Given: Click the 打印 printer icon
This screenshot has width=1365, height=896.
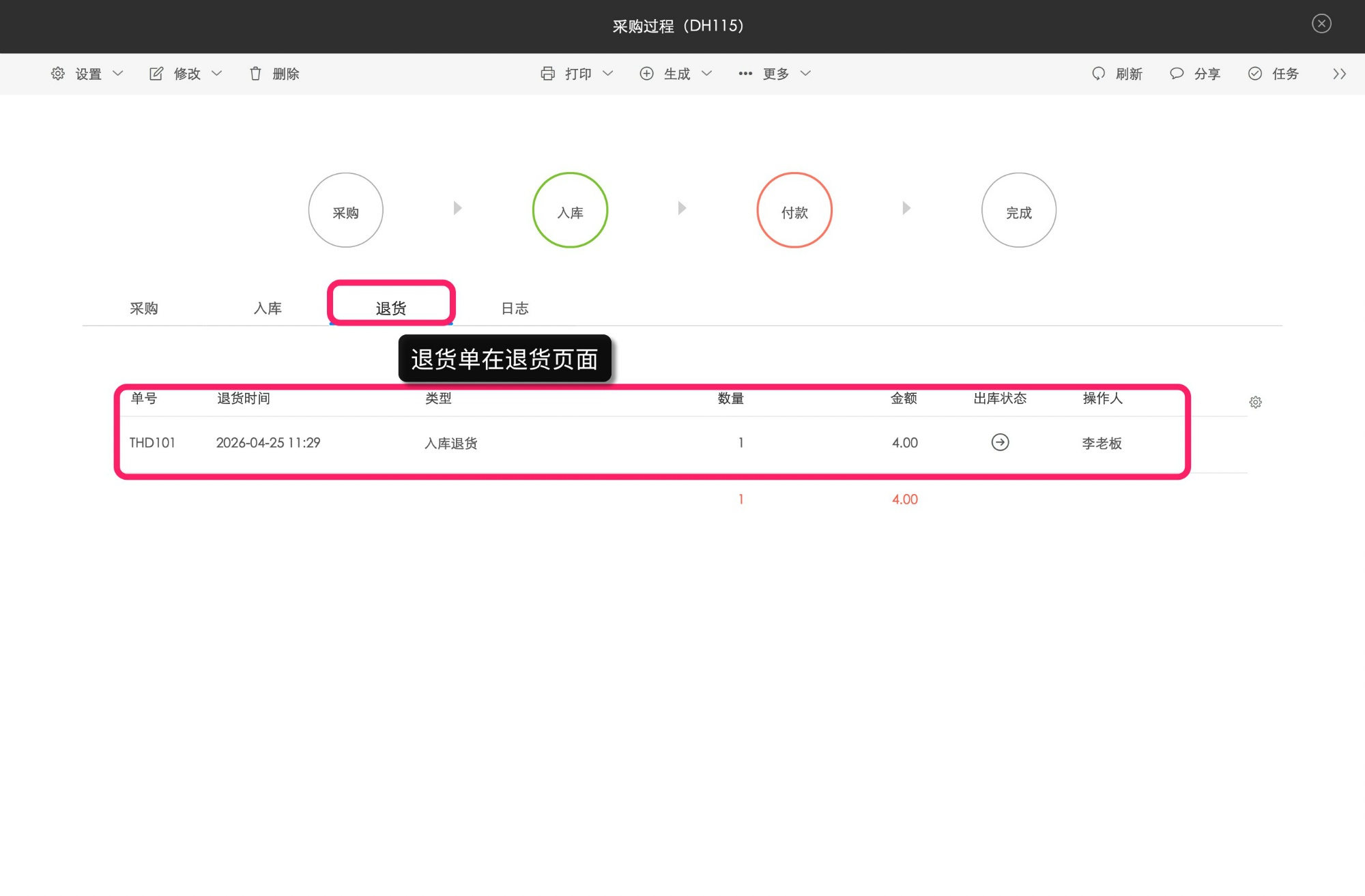Looking at the screenshot, I should click(x=547, y=74).
